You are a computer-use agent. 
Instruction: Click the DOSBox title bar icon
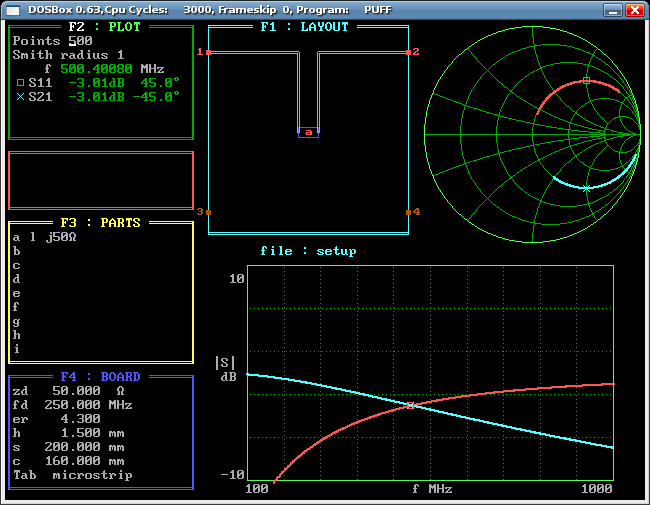point(13,10)
